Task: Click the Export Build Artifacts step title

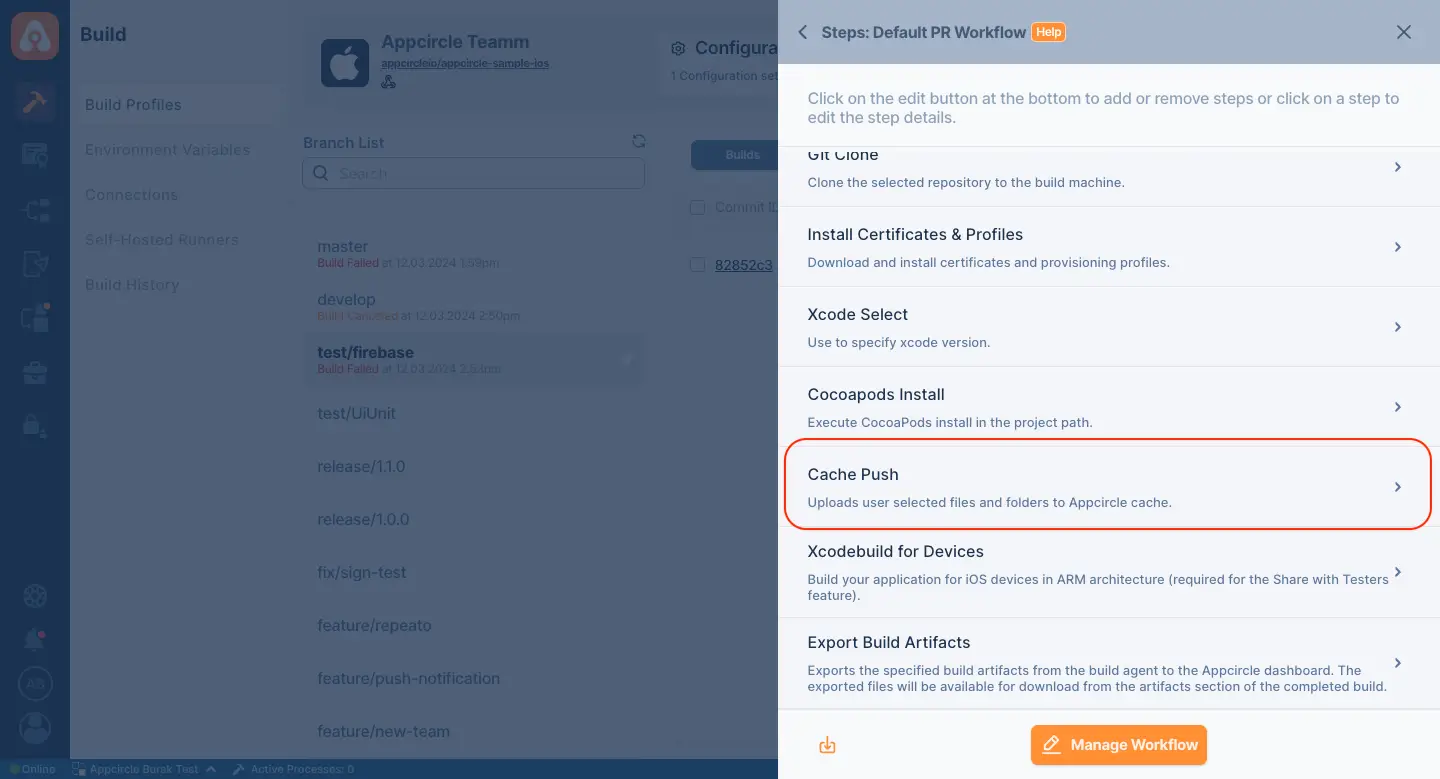Action: tap(889, 643)
